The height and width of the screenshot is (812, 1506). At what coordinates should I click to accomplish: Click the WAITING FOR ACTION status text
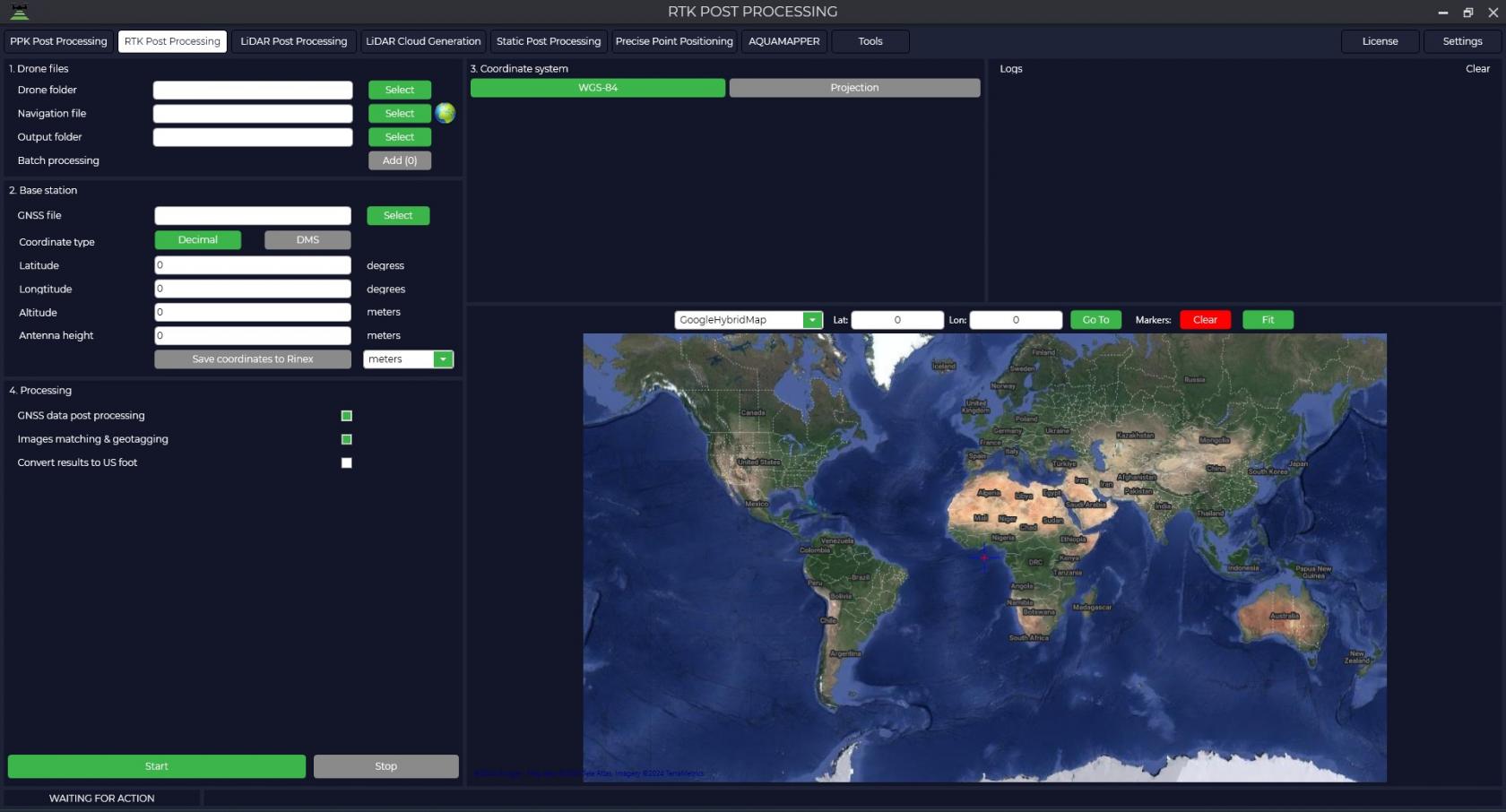click(101, 799)
